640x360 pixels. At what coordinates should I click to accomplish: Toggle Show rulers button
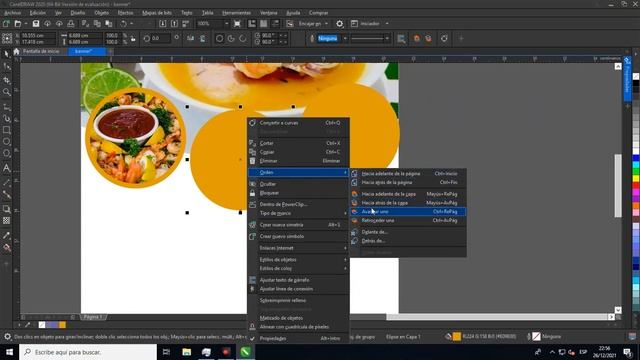tap(252, 24)
